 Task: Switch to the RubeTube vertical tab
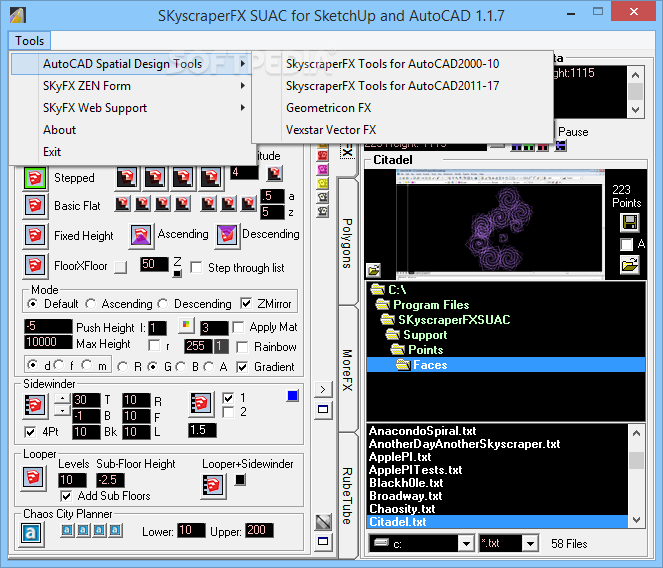[x=347, y=495]
